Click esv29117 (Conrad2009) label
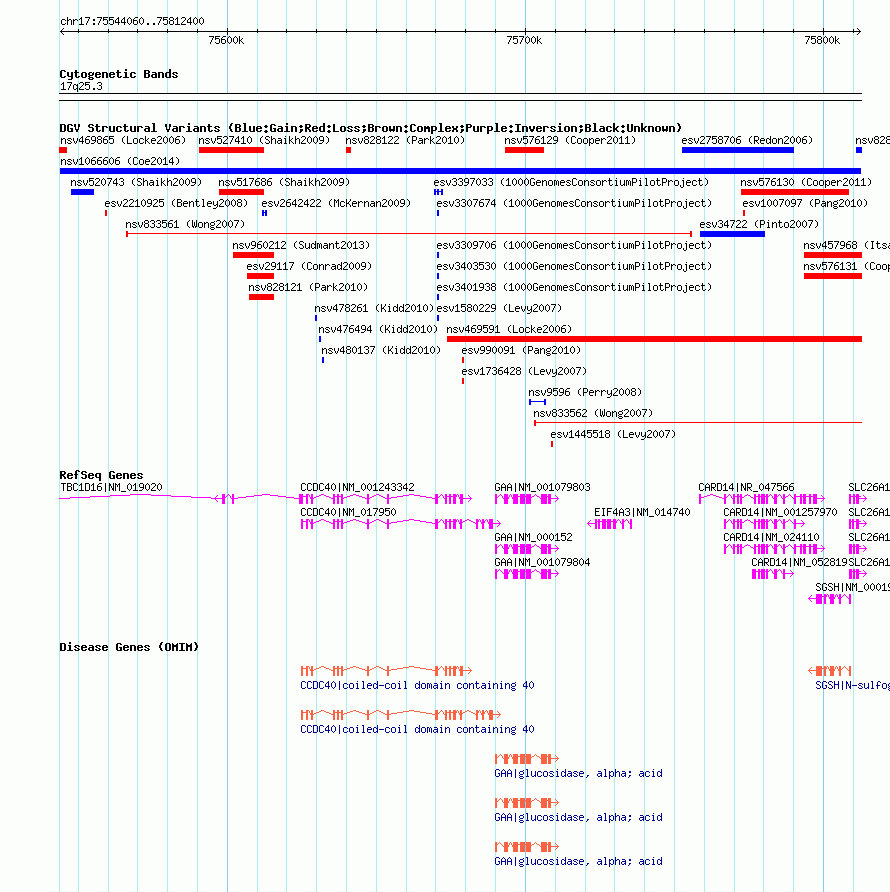The image size is (890, 892). [309, 267]
